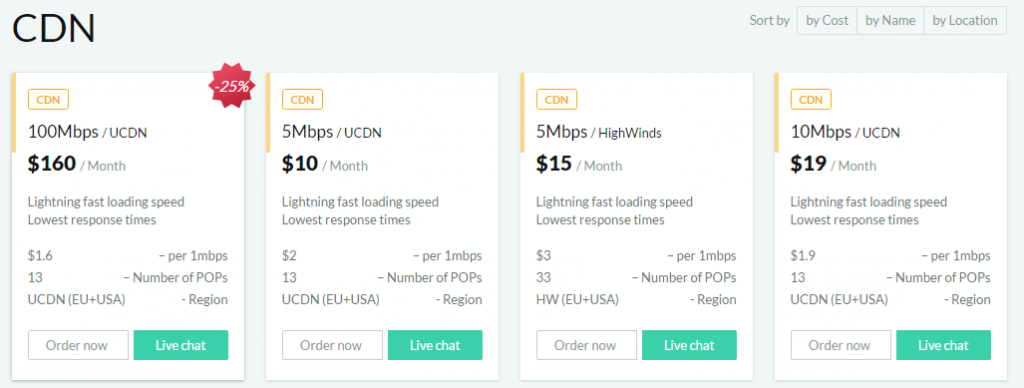Viewport: 1024px width, 388px height.
Task: Start Live chat for 10Mbps plan
Action: click(944, 345)
